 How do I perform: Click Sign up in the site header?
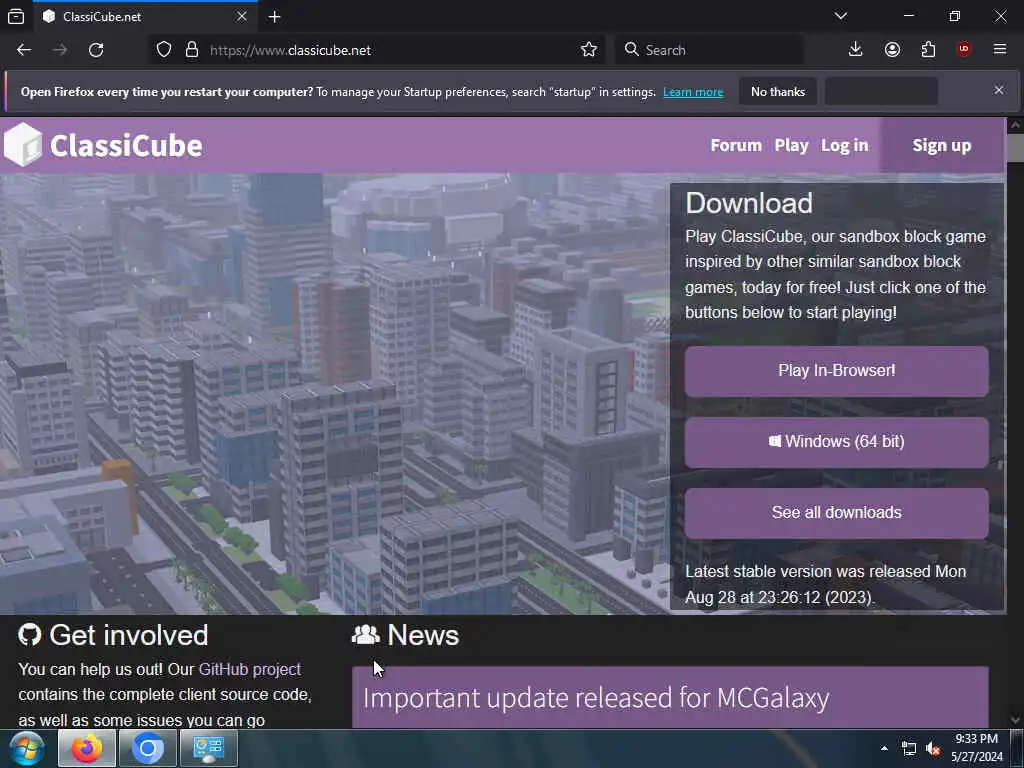(x=942, y=145)
